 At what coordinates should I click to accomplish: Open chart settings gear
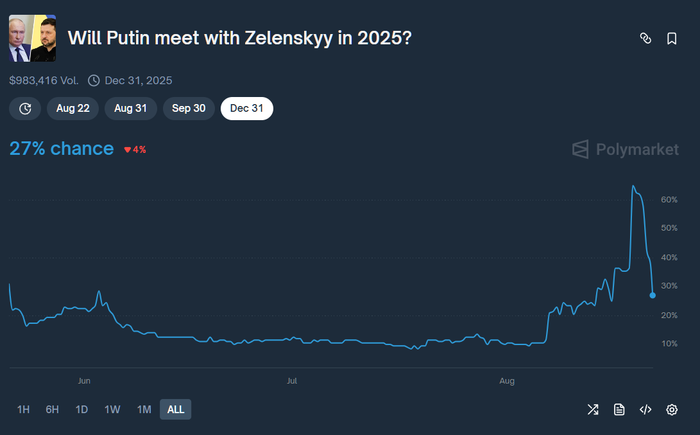point(672,409)
